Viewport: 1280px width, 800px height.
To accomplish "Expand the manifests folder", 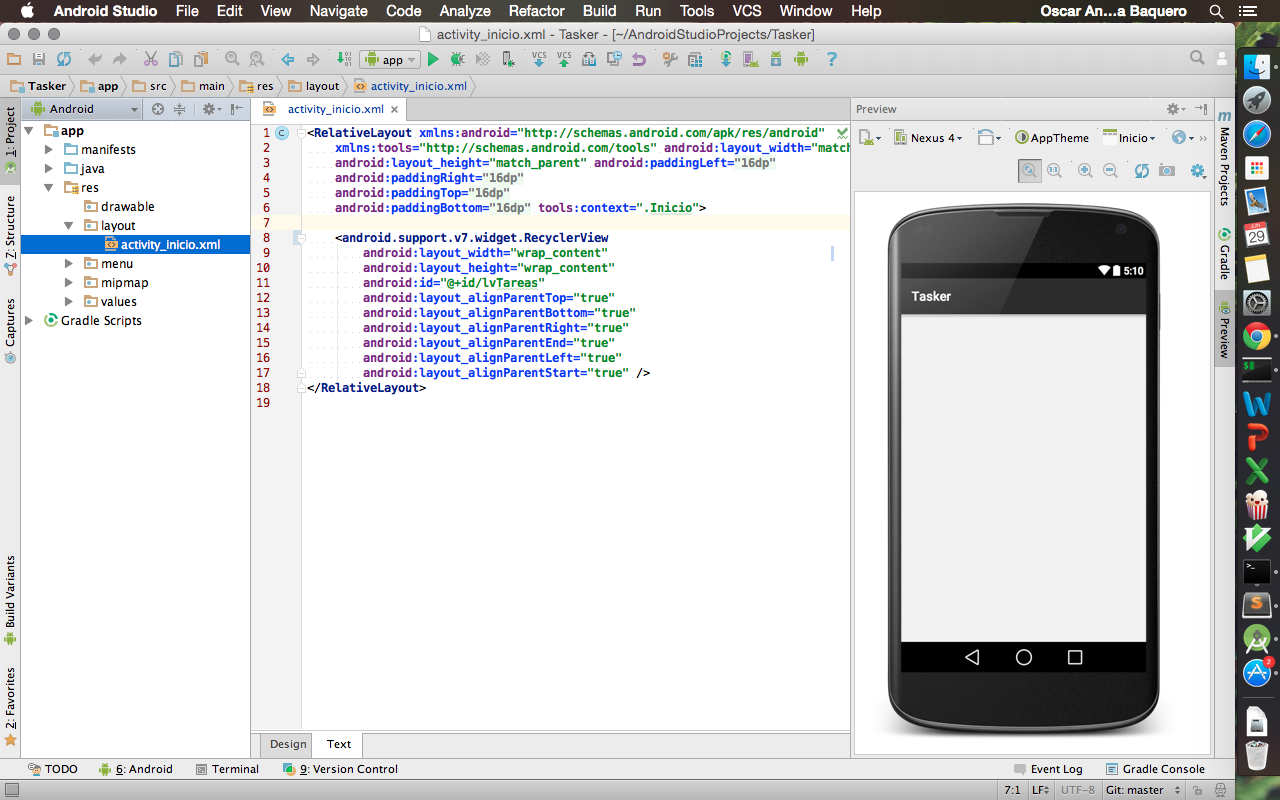I will coord(49,149).
